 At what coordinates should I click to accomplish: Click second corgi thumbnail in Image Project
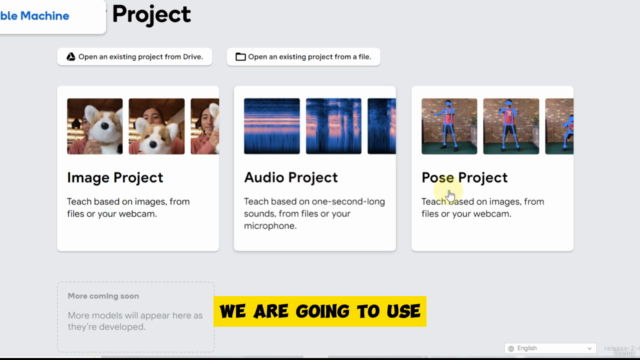tap(157, 126)
